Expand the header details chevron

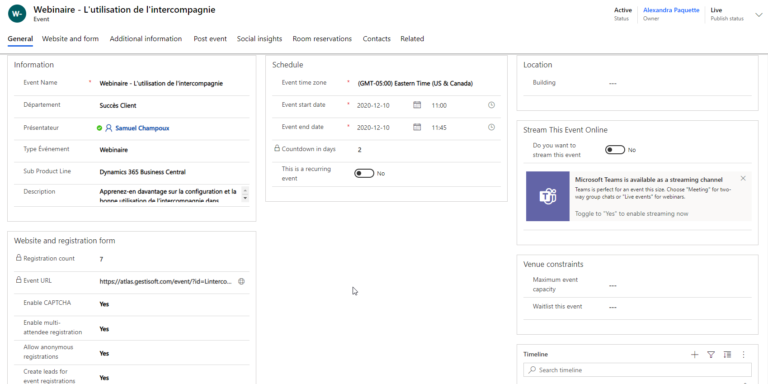coord(759,15)
